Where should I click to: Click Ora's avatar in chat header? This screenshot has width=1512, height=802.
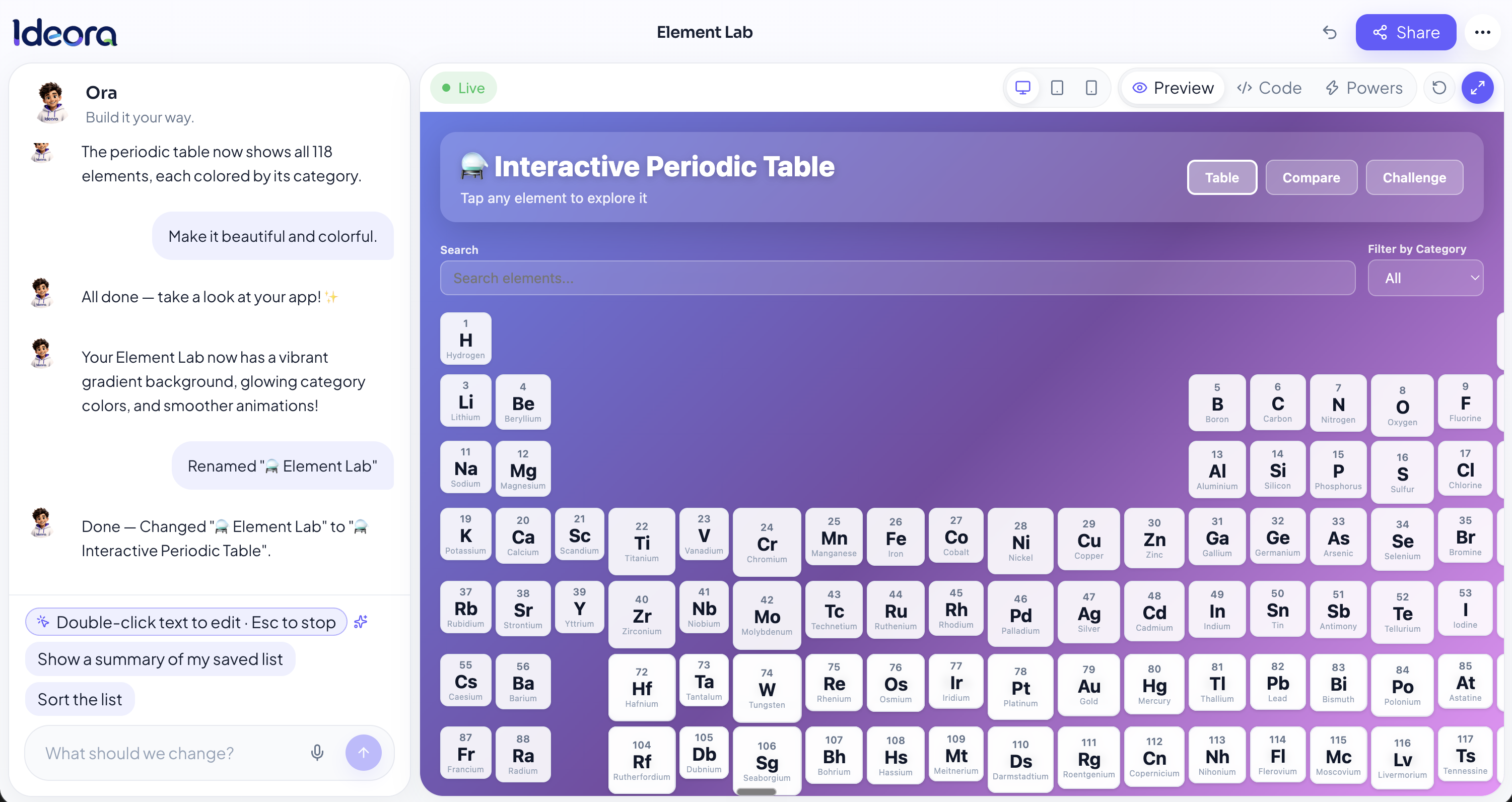[x=52, y=103]
